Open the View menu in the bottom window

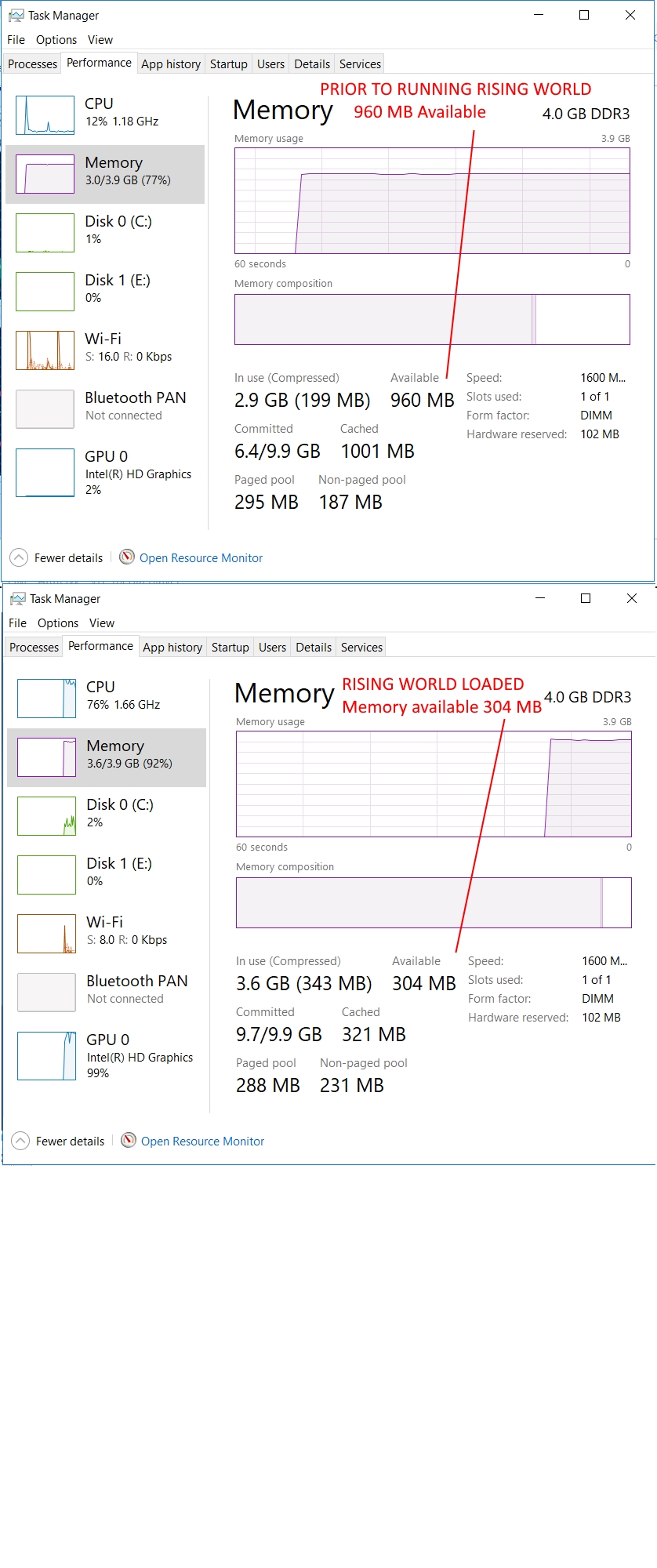[x=102, y=623]
